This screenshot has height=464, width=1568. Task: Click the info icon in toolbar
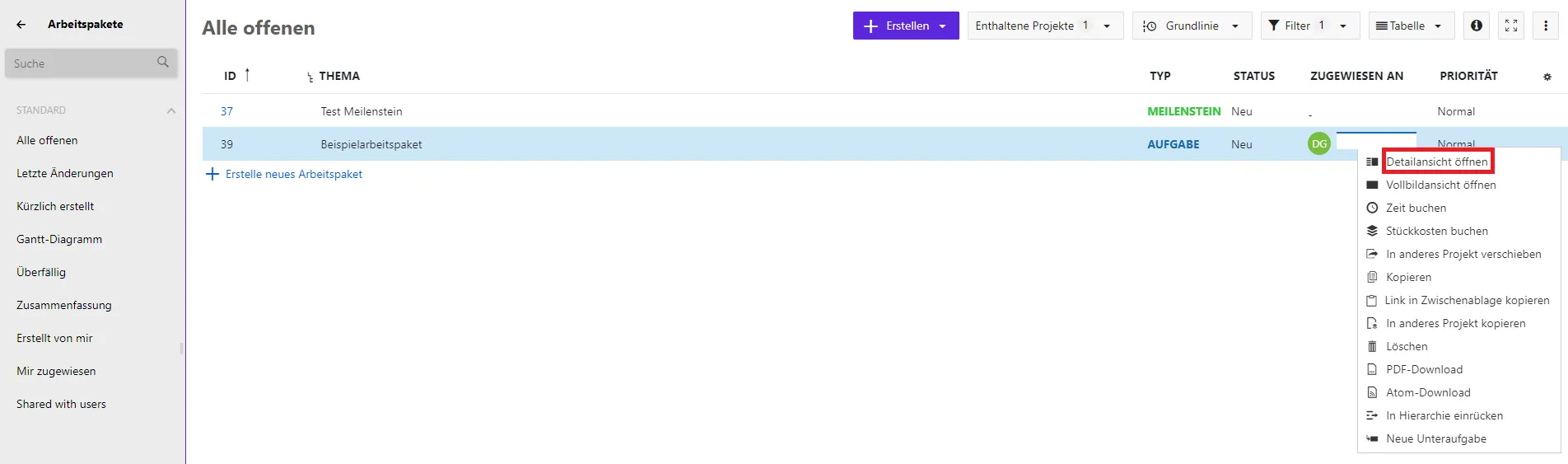[x=1476, y=26]
